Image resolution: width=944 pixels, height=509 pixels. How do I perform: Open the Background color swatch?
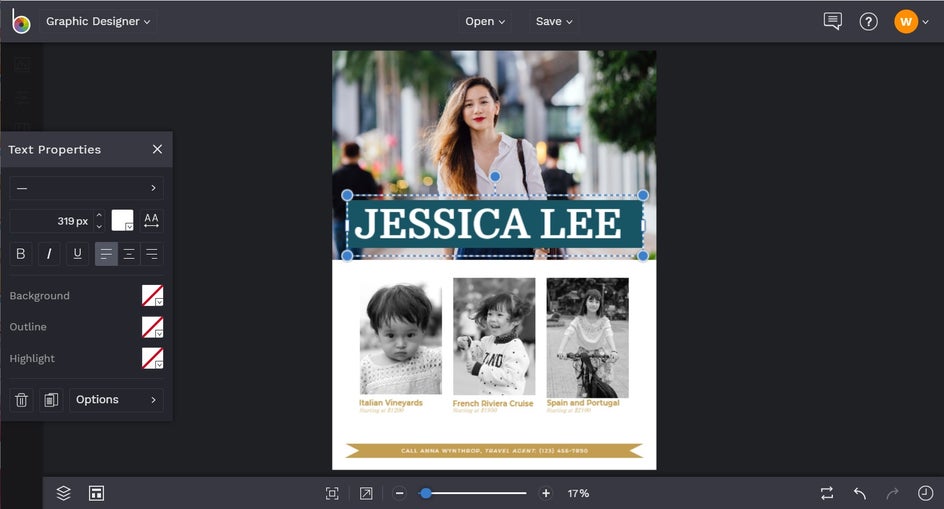pyautogui.click(x=152, y=295)
